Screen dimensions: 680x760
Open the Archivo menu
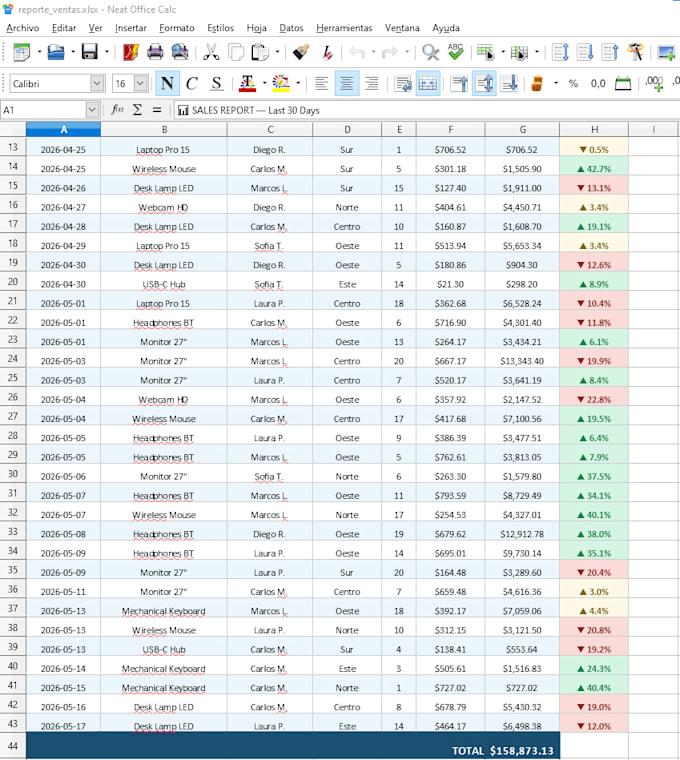pyautogui.click(x=23, y=28)
